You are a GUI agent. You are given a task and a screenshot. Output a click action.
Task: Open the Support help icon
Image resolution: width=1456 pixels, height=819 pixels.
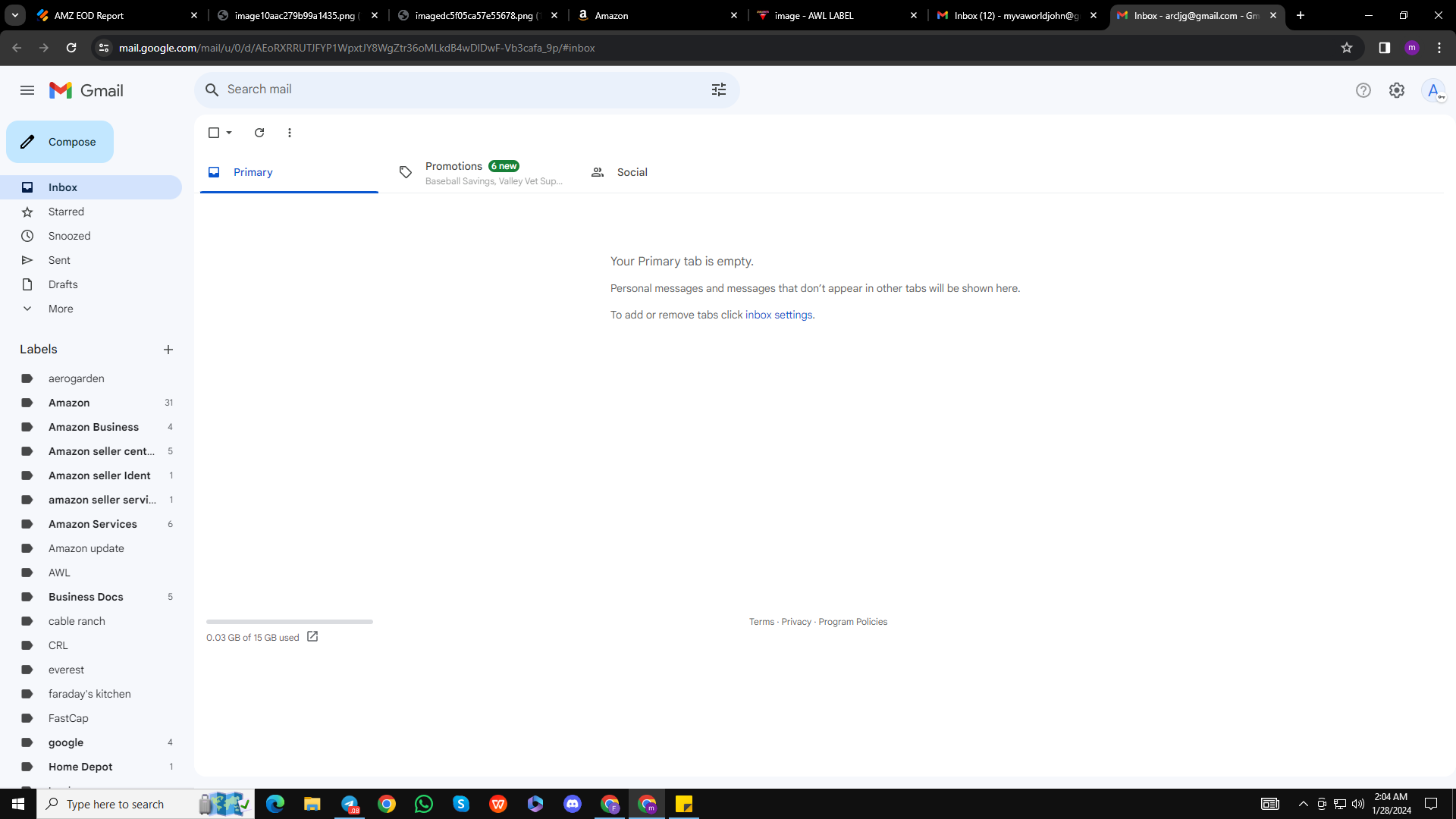(1363, 90)
